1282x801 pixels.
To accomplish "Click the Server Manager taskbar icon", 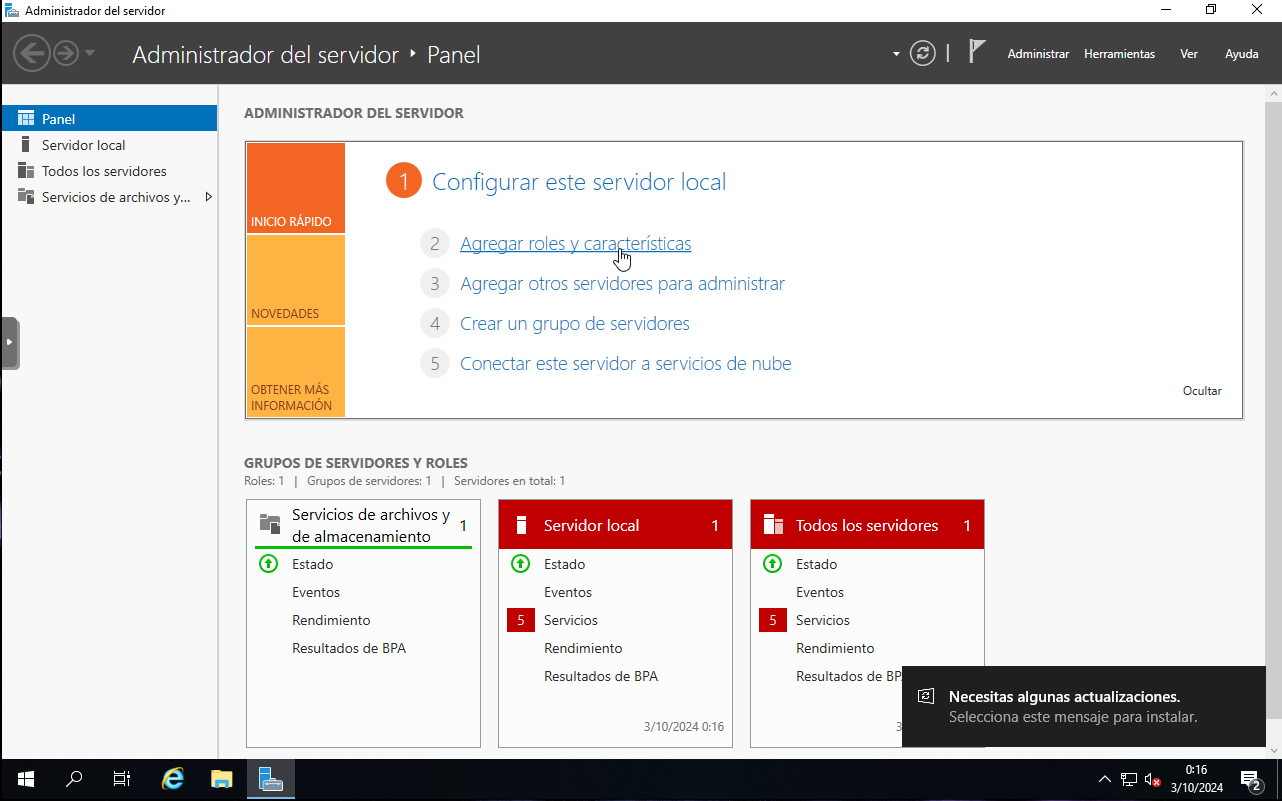I will pyautogui.click(x=270, y=779).
